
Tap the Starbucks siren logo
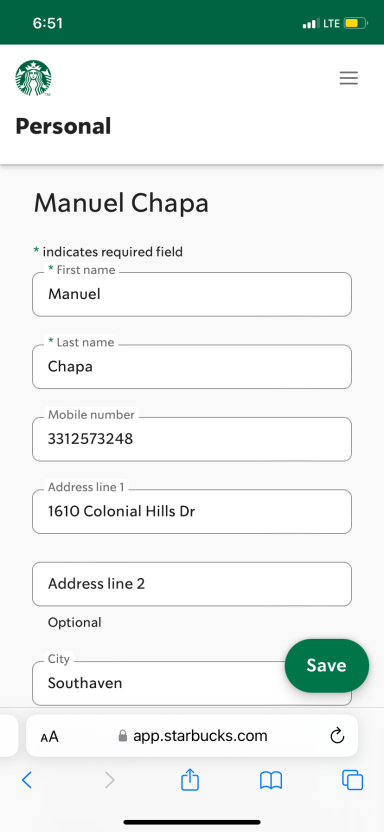point(33,78)
